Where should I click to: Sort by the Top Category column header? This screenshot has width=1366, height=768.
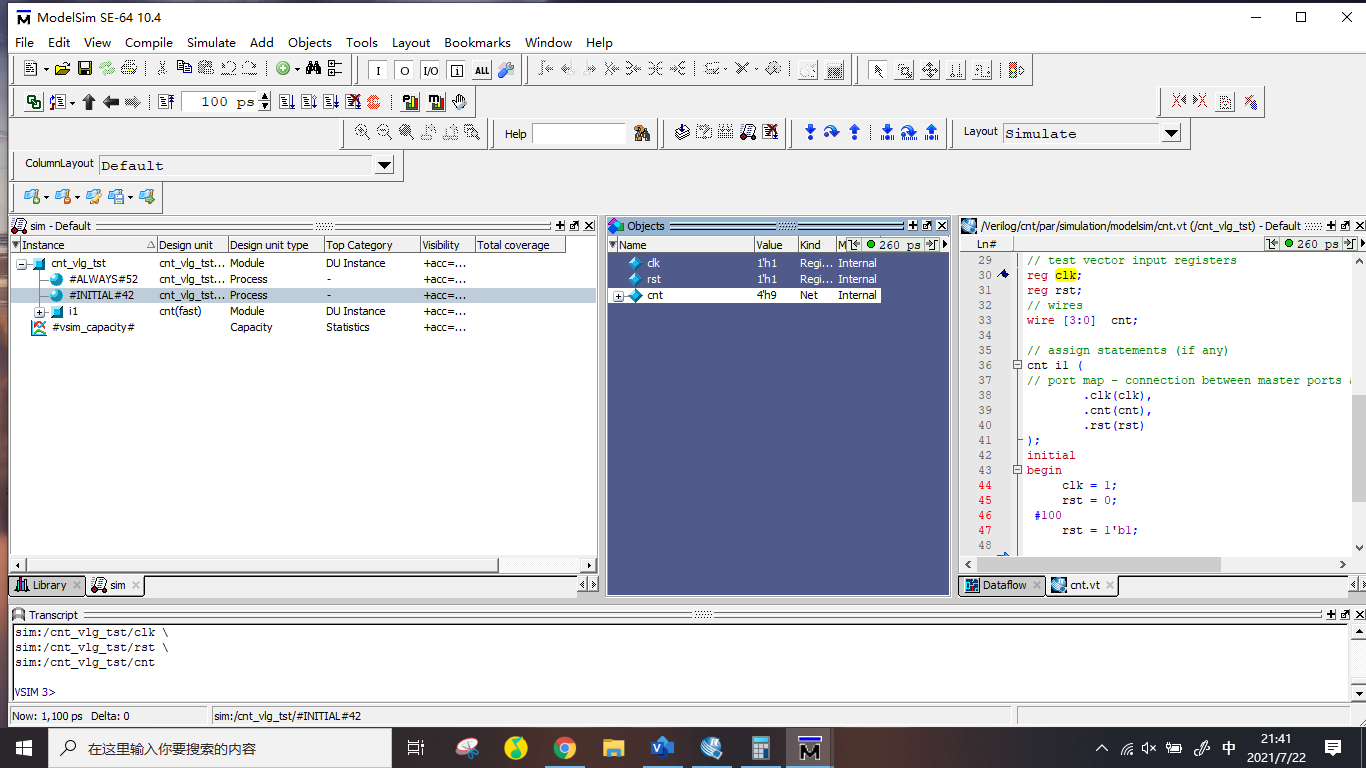(371, 245)
